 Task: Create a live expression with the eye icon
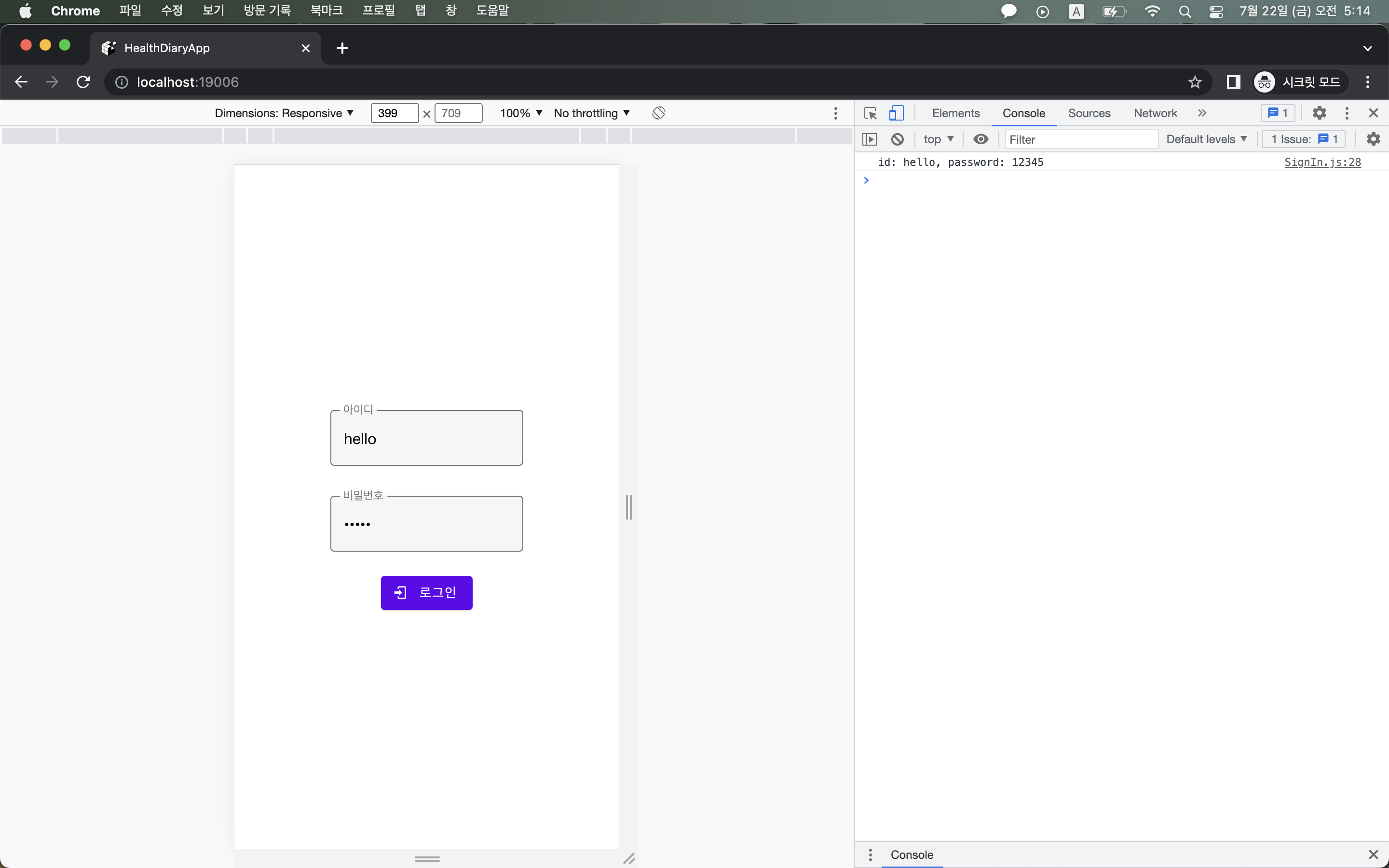coord(981,139)
